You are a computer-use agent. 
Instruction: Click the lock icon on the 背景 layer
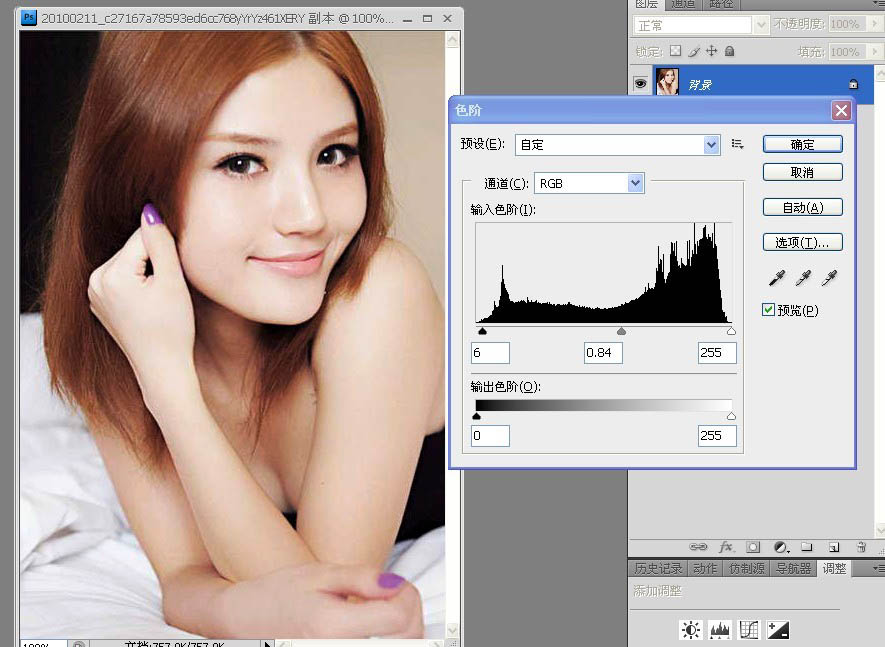click(x=853, y=84)
